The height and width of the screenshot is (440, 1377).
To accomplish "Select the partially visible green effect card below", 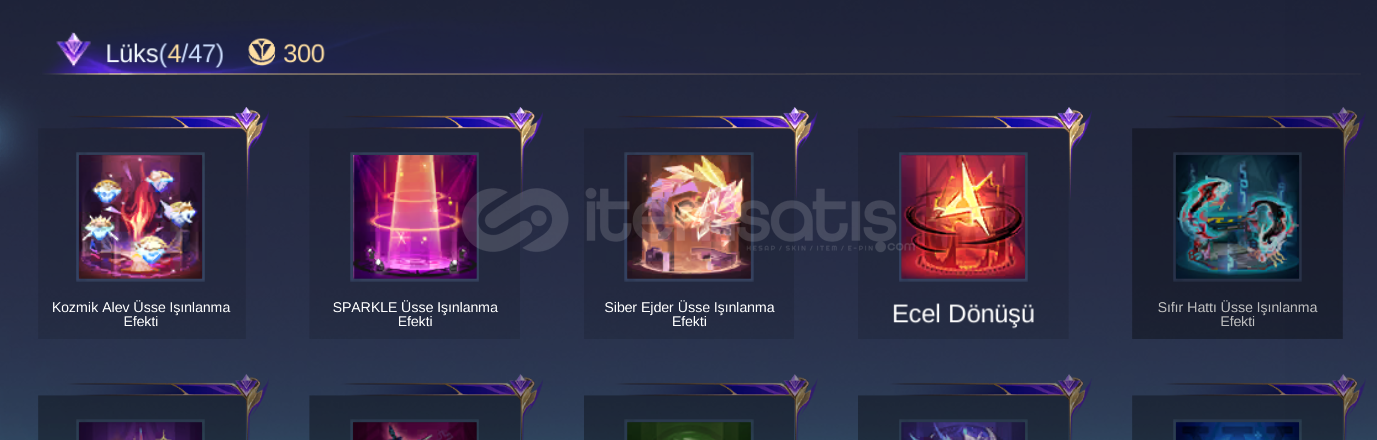I will point(689,418).
